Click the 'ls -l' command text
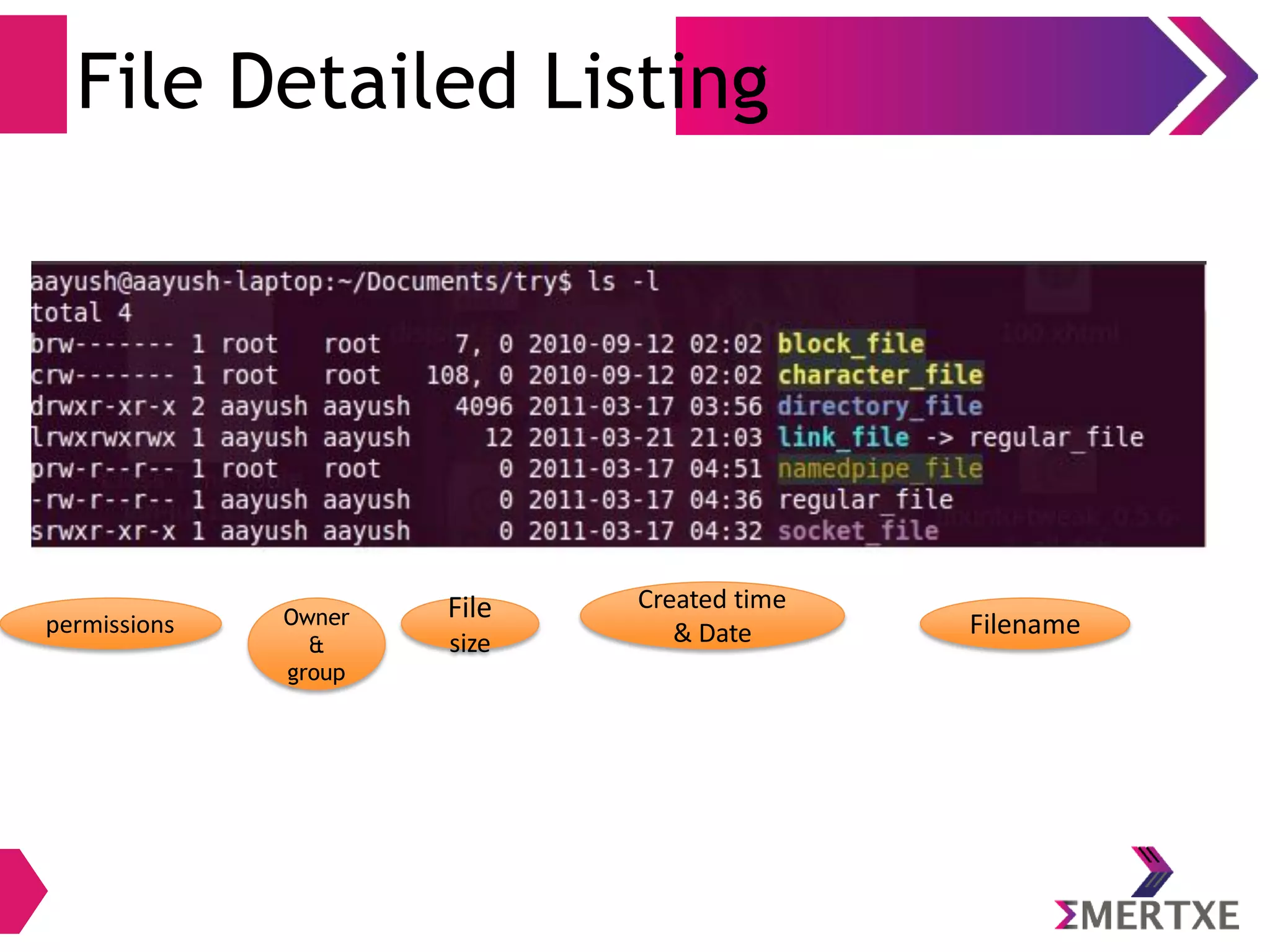Screen dimensions: 1270x952 tap(623, 281)
